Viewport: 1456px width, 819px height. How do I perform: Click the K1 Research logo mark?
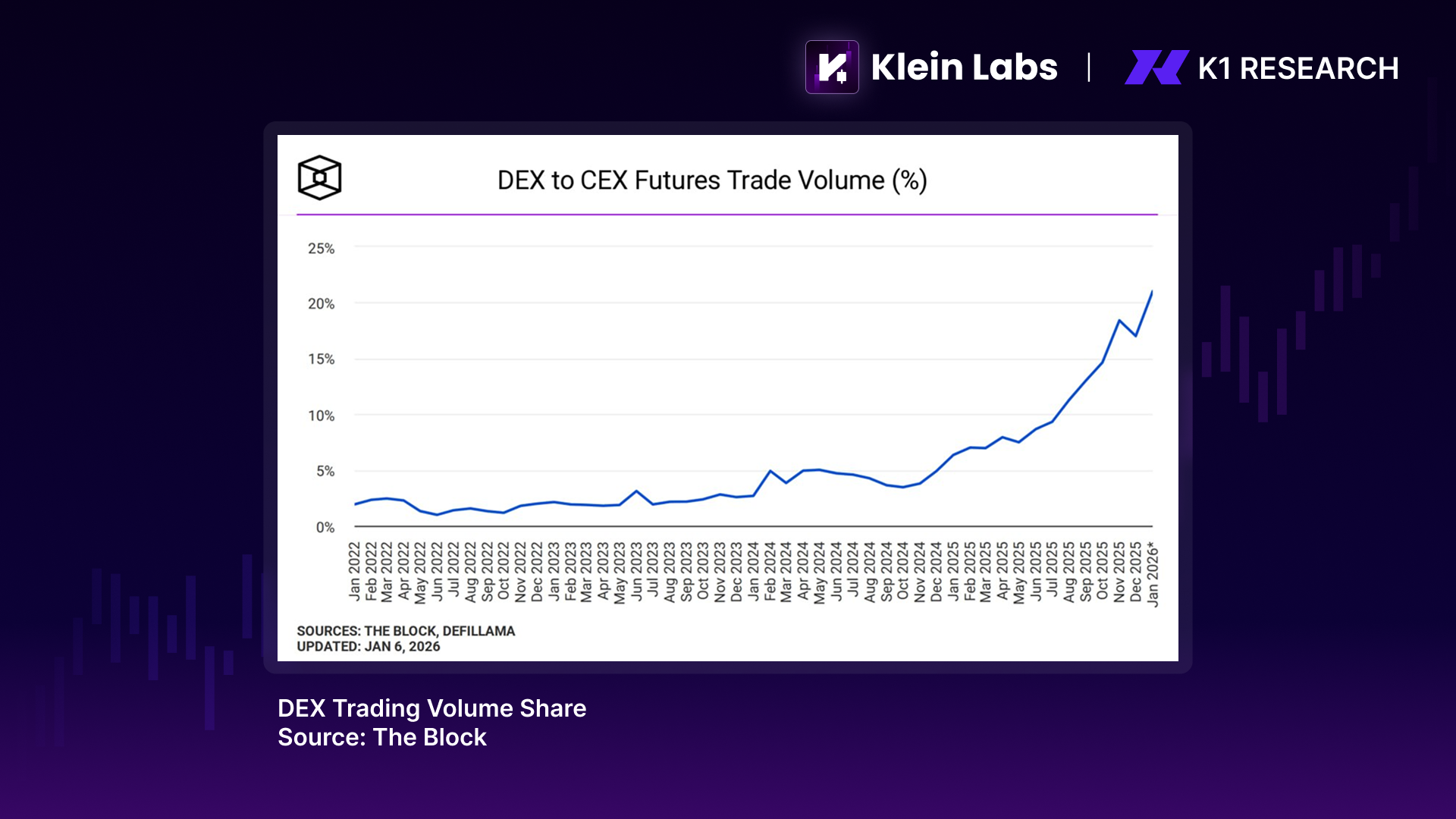(x=1156, y=67)
